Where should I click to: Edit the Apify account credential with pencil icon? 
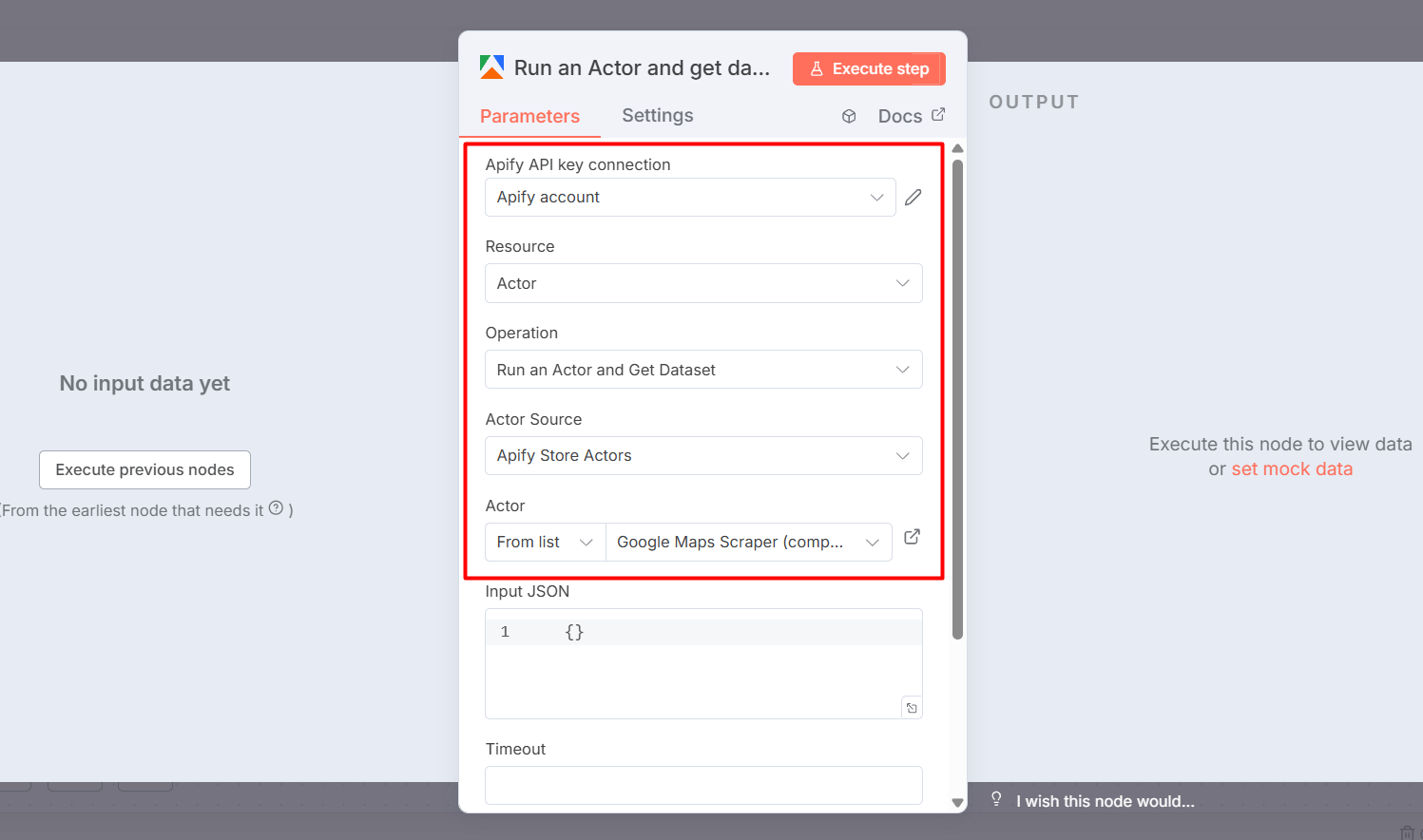(x=913, y=198)
